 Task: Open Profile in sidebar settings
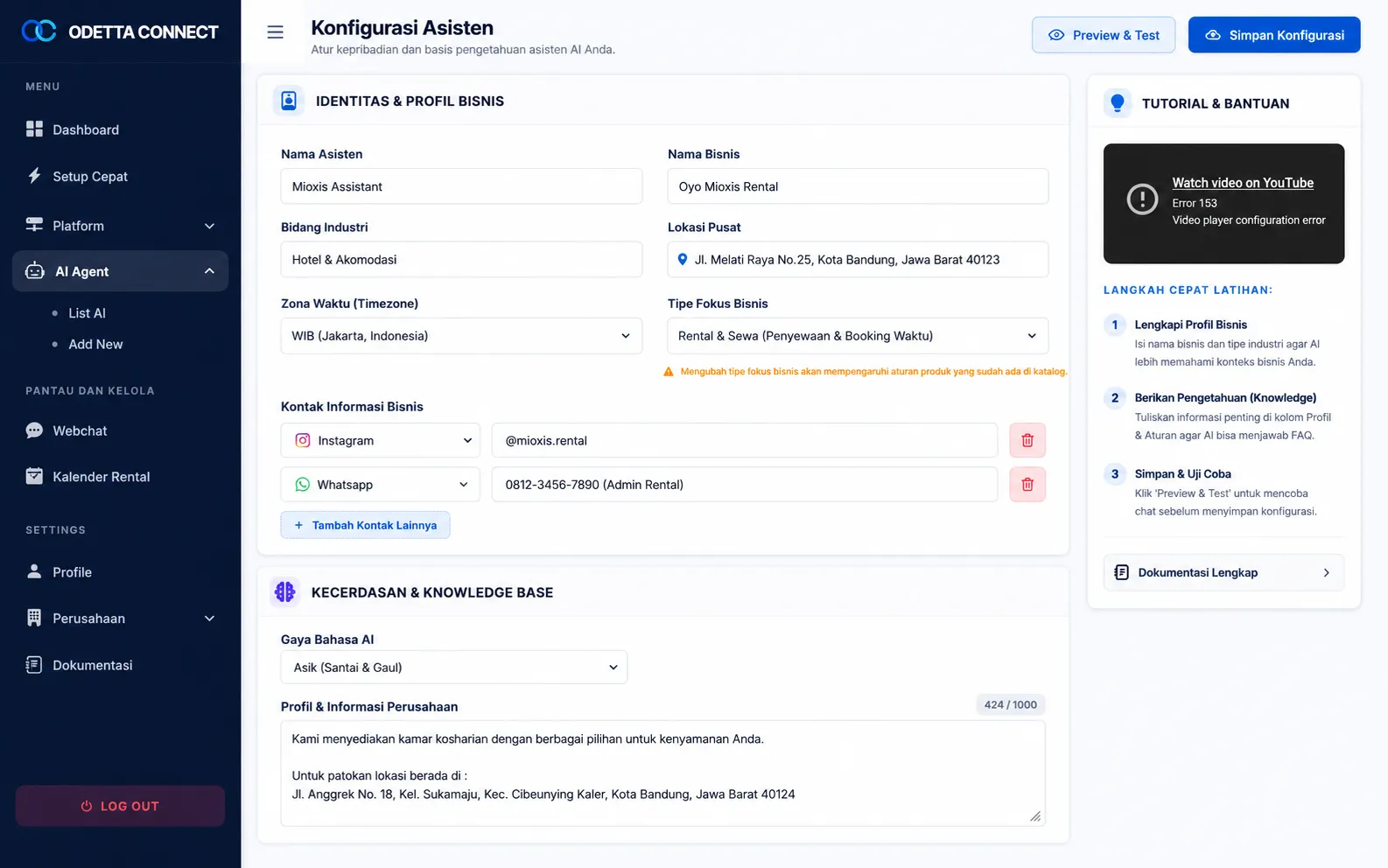pyautogui.click(x=120, y=571)
